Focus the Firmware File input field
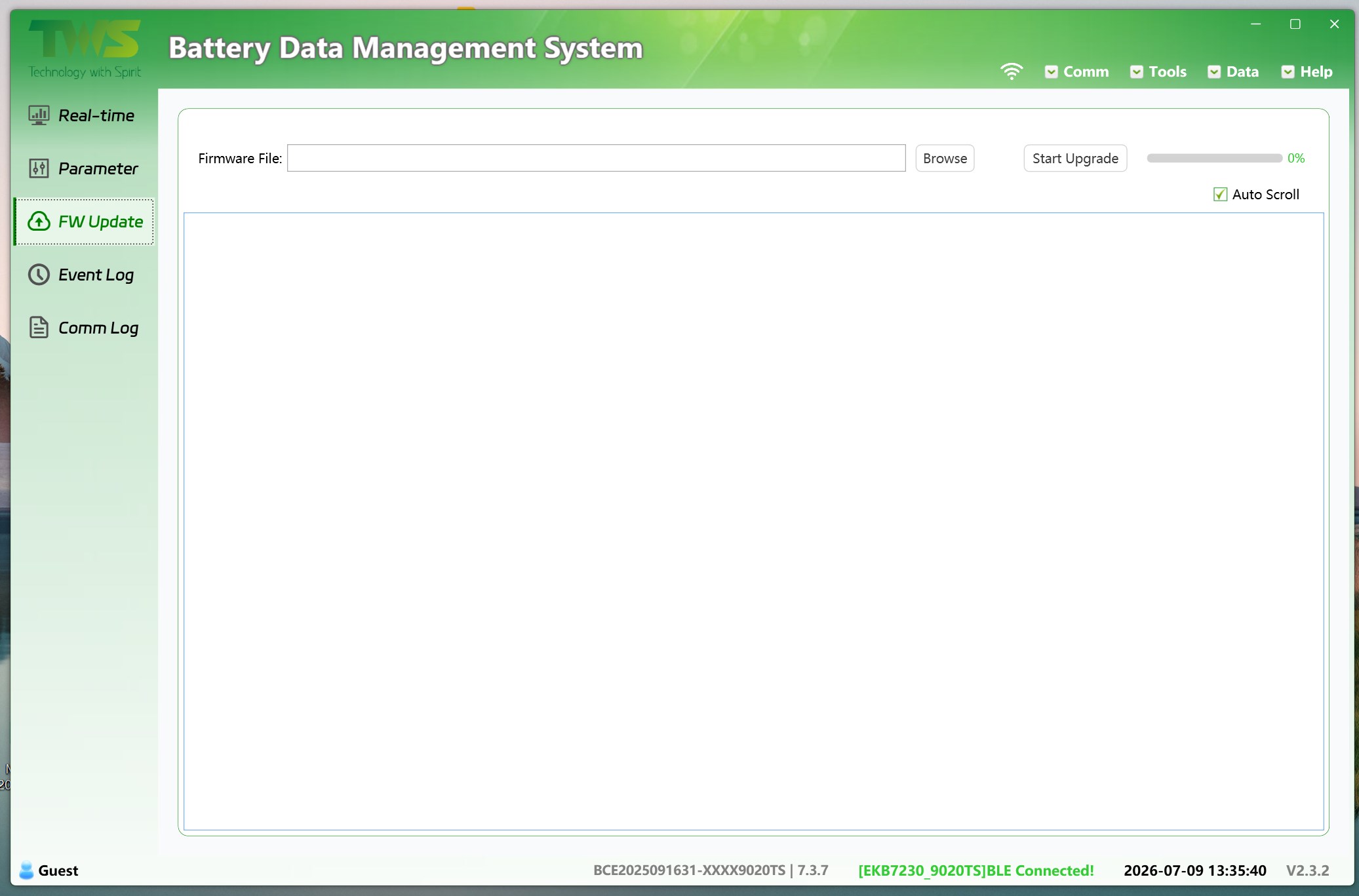The height and width of the screenshot is (896, 1359). pos(596,158)
